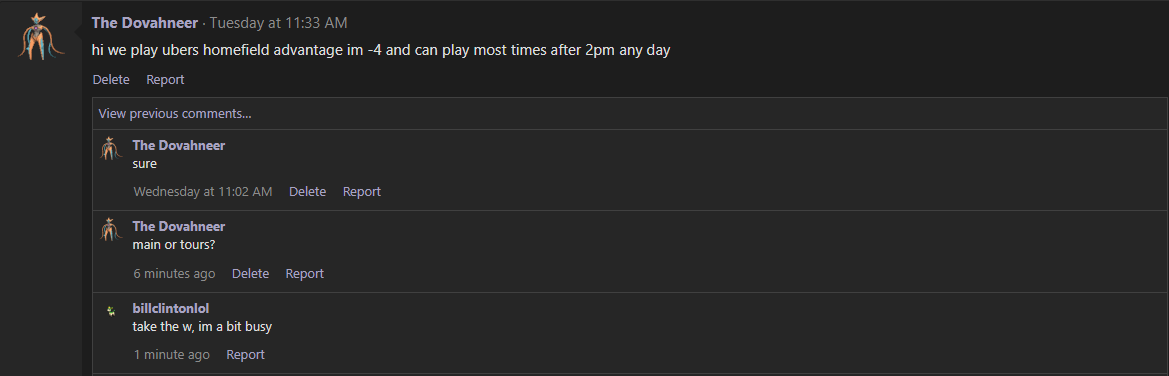The height and width of the screenshot is (376, 1169).
Task: Delete the "main or tours?" comment
Action: 250,274
